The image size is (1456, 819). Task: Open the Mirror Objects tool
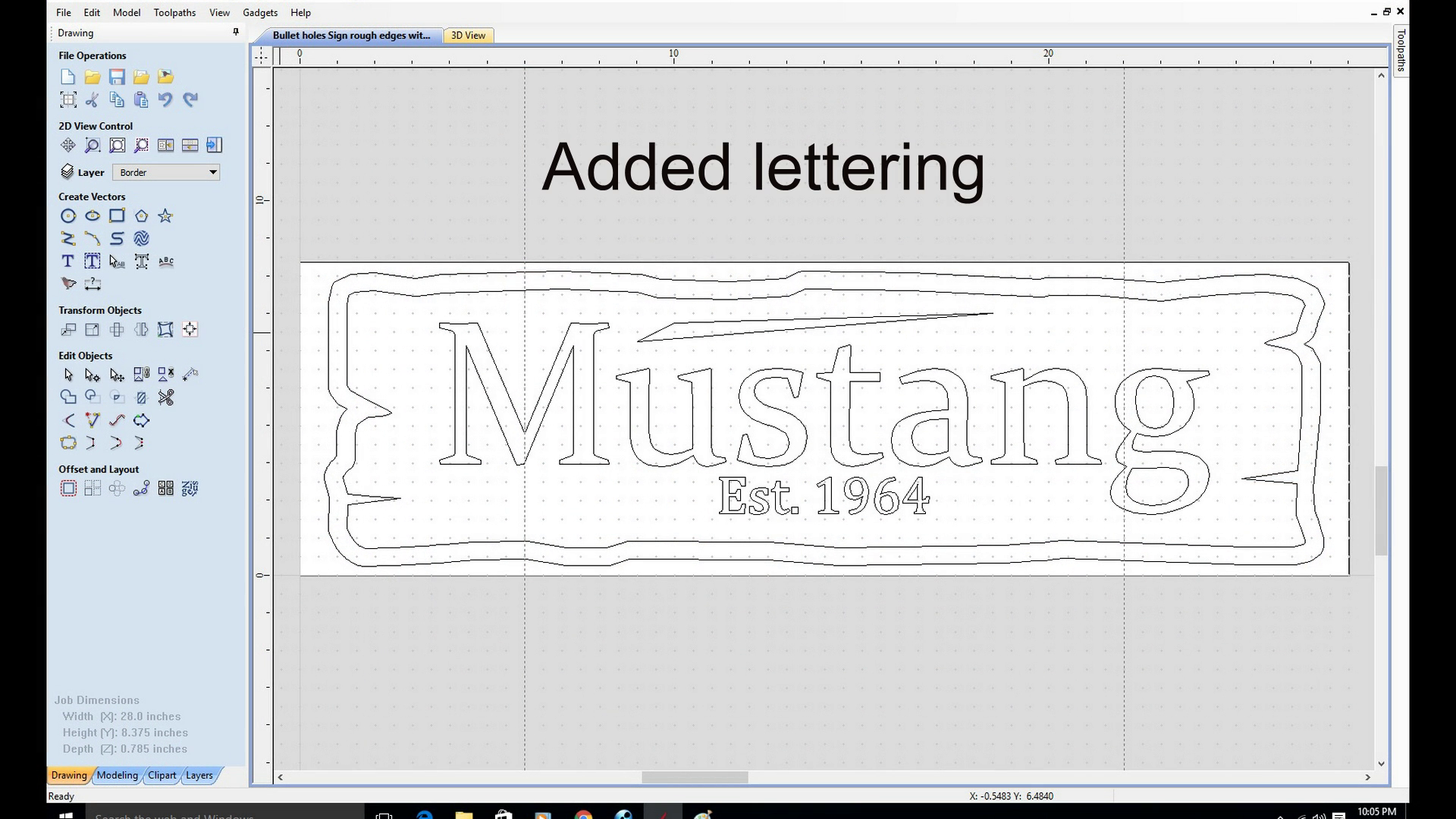(141, 330)
